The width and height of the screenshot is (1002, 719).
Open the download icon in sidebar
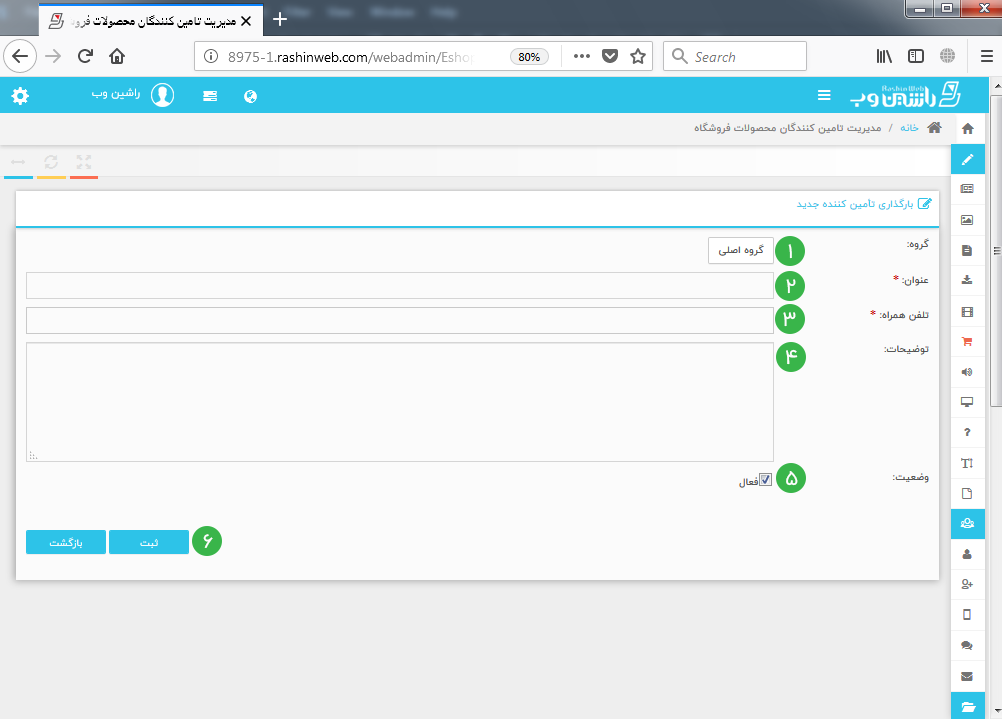(x=967, y=280)
